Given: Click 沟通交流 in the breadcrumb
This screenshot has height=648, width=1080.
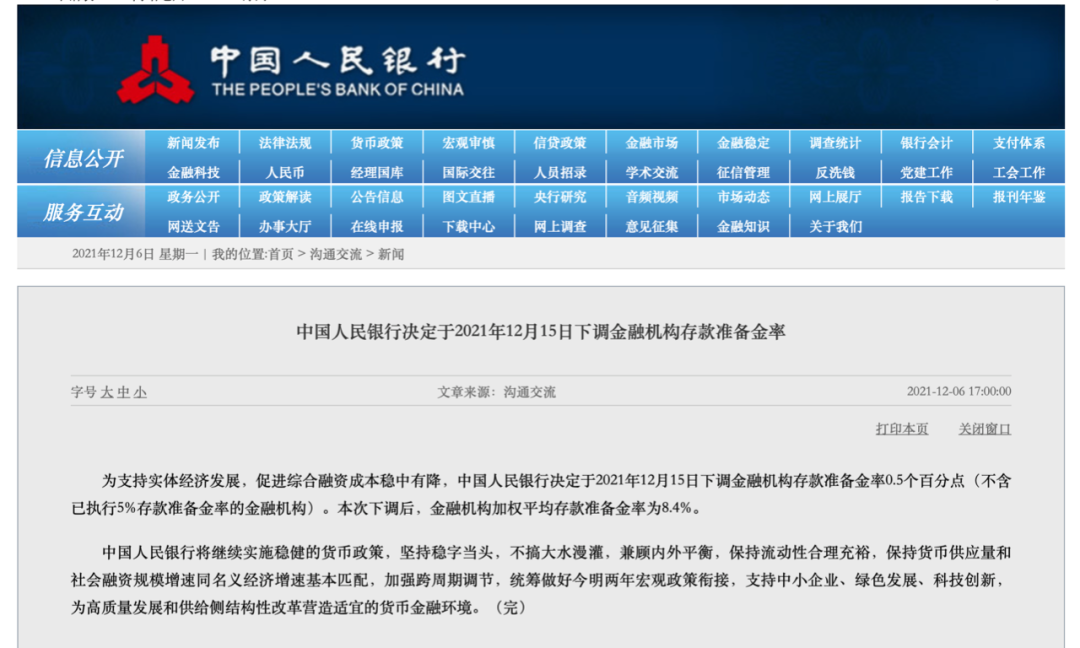Looking at the screenshot, I should (335, 254).
